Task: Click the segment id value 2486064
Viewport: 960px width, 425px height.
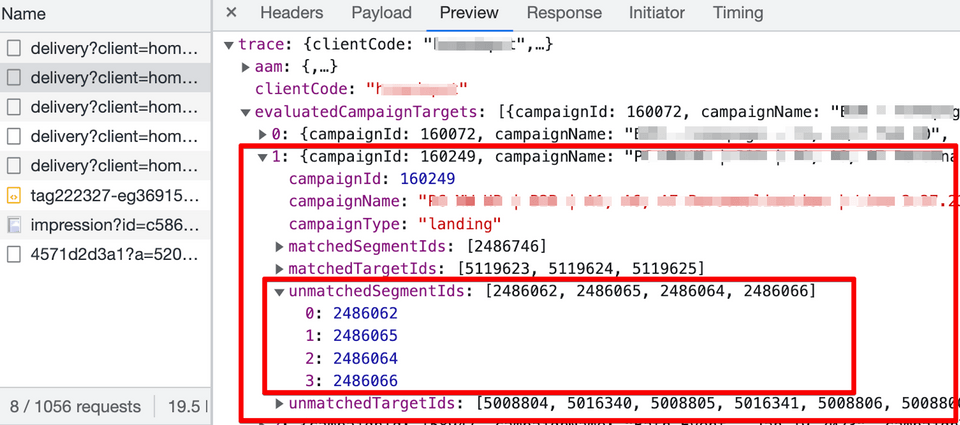Action: pyautogui.click(x=366, y=358)
